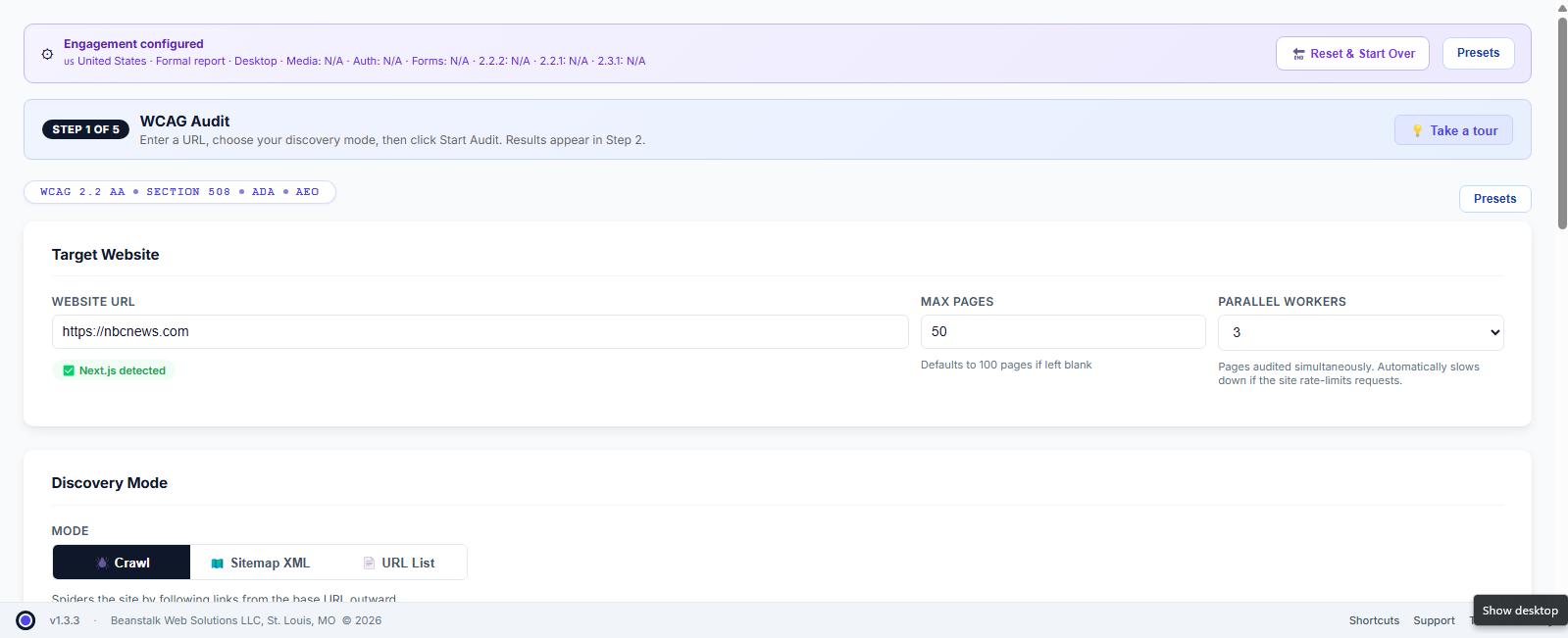
Task: Open Presets in the Engagement configured banner
Action: coord(1478,53)
